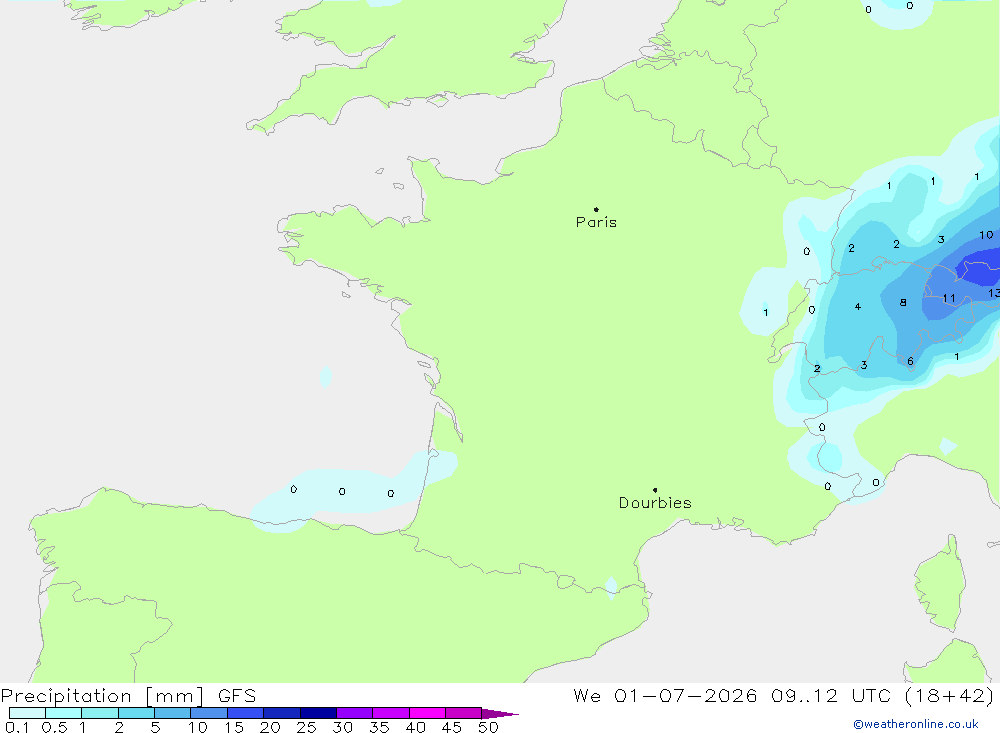Click the 'GFS' model label
The height and width of the screenshot is (733, 1000).
237,696
